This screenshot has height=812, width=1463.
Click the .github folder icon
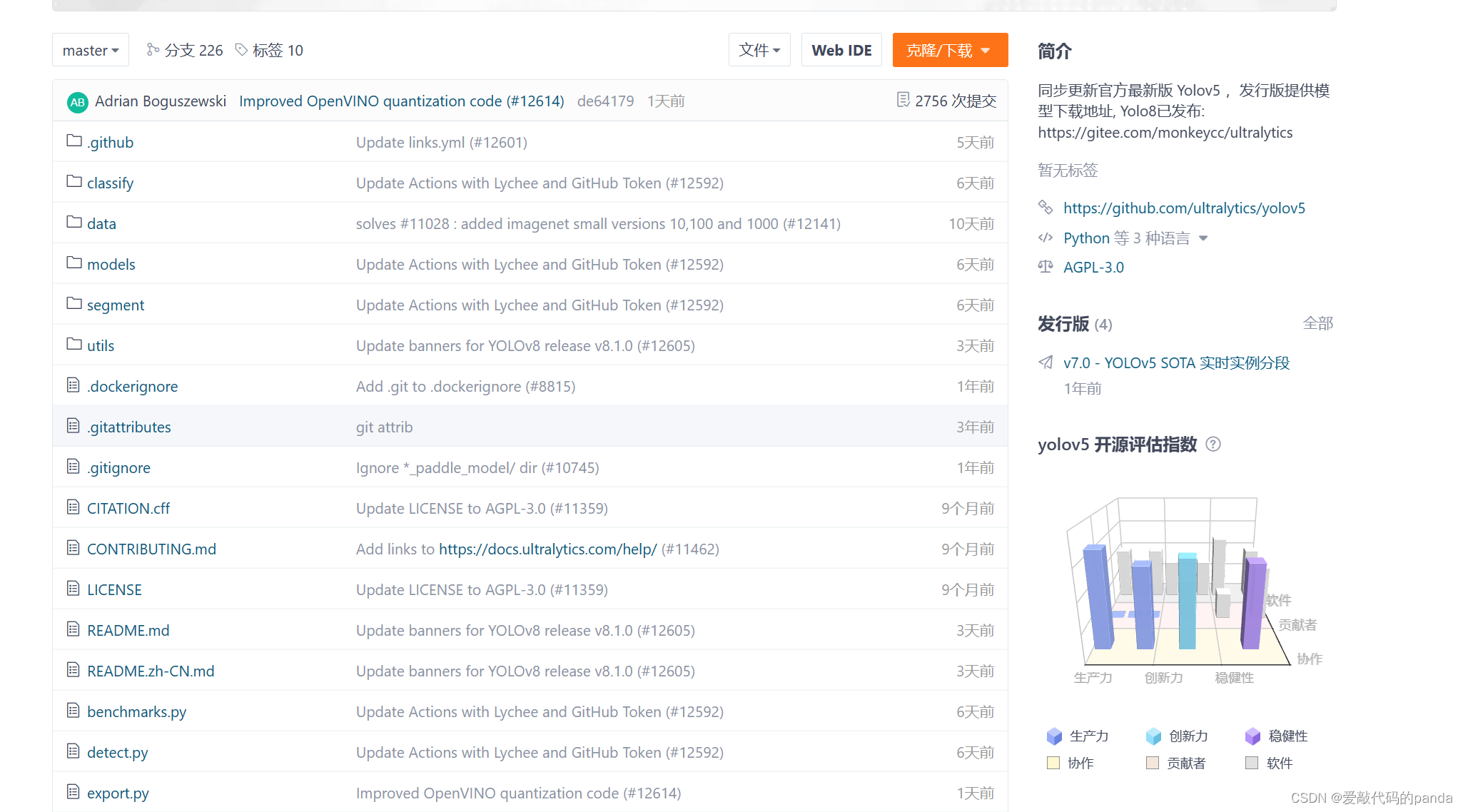(x=74, y=141)
